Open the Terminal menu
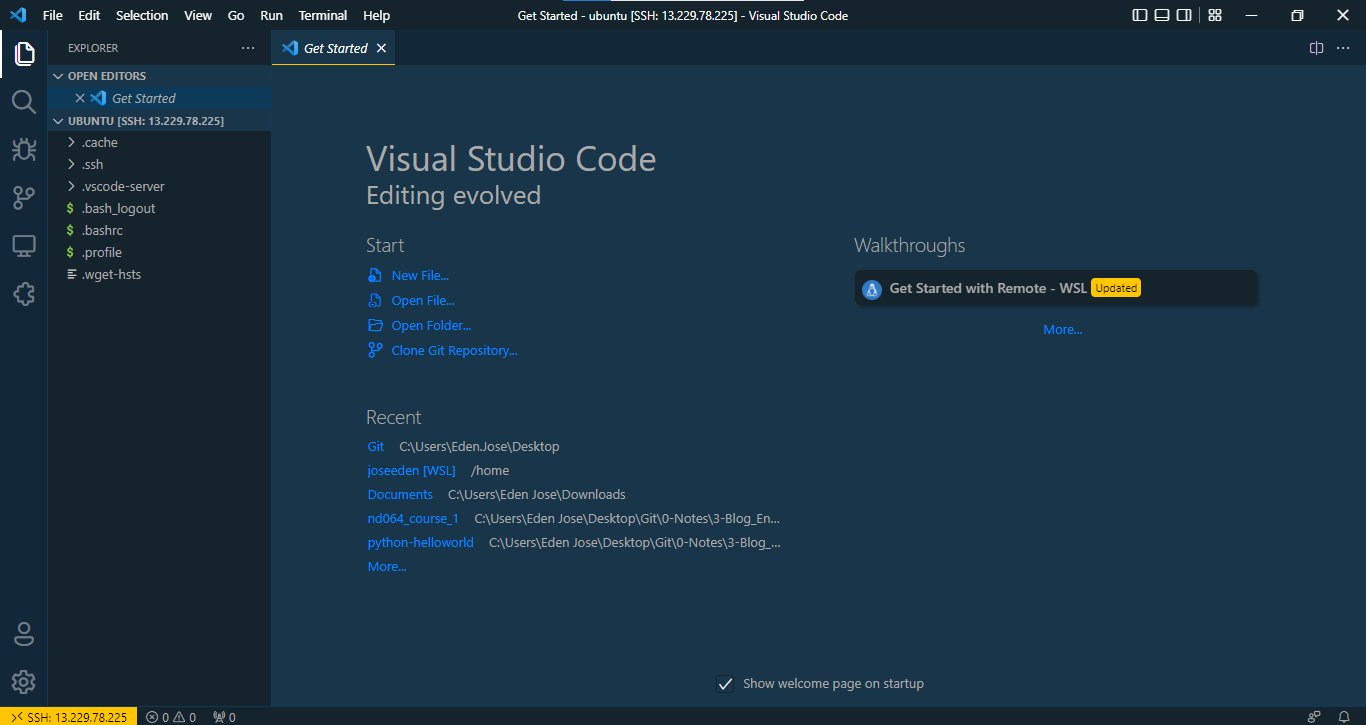 [322, 15]
